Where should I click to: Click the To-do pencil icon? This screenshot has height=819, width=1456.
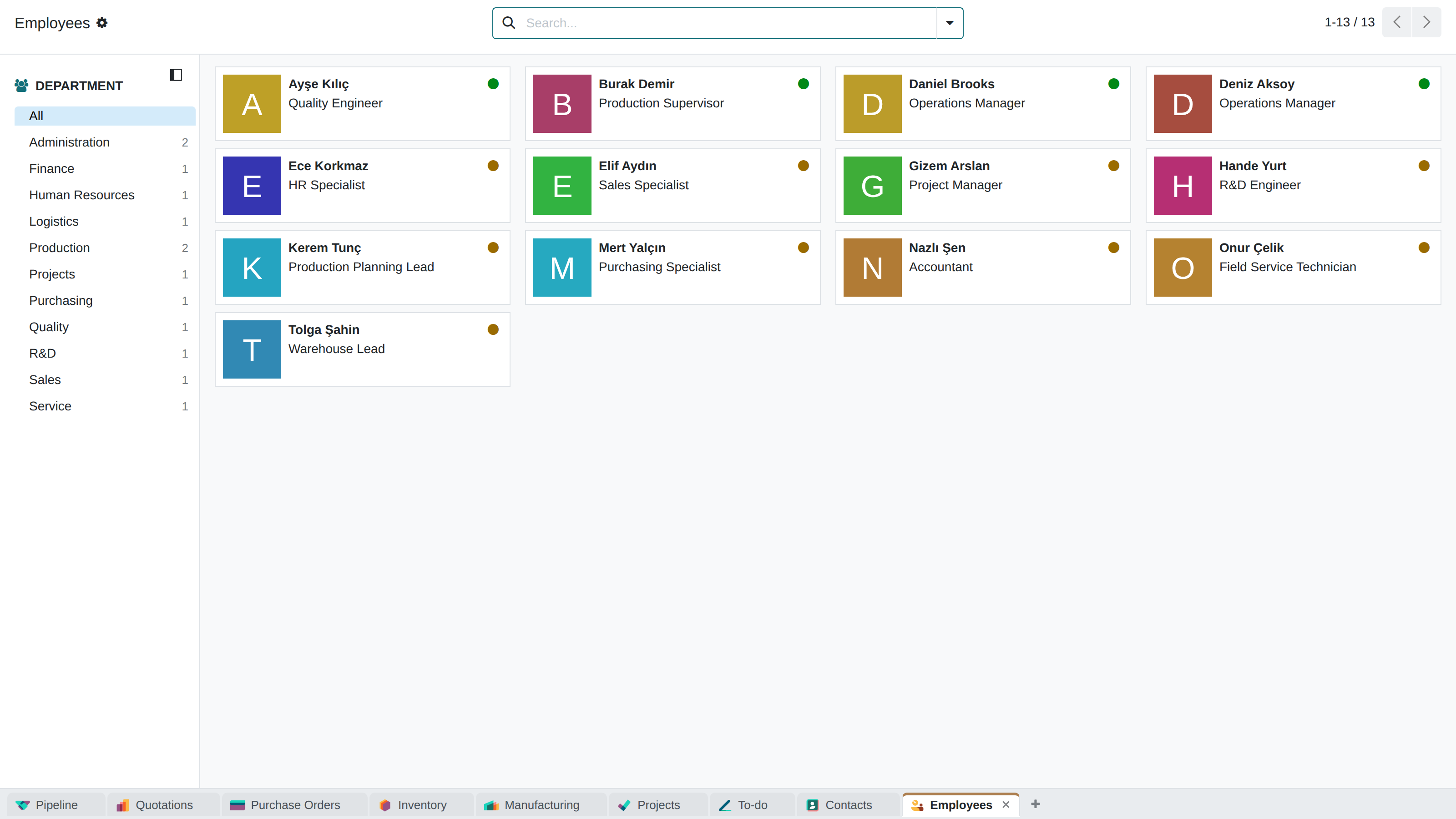click(x=725, y=805)
